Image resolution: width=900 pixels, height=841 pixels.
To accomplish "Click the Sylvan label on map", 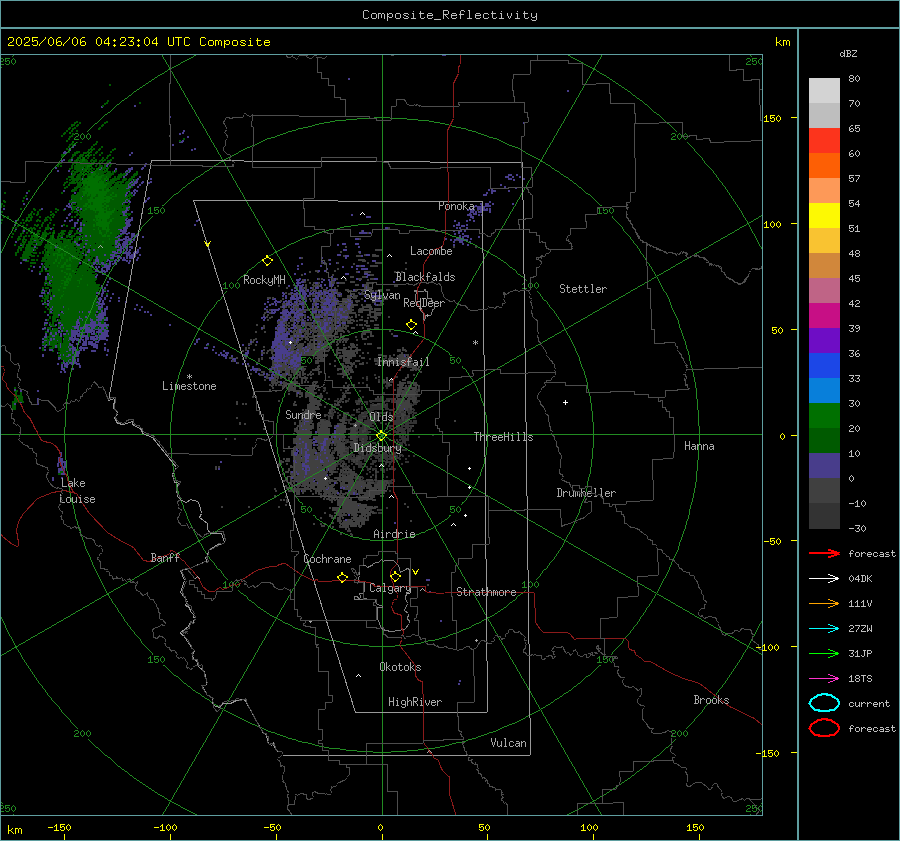I will tap(382, 296).
